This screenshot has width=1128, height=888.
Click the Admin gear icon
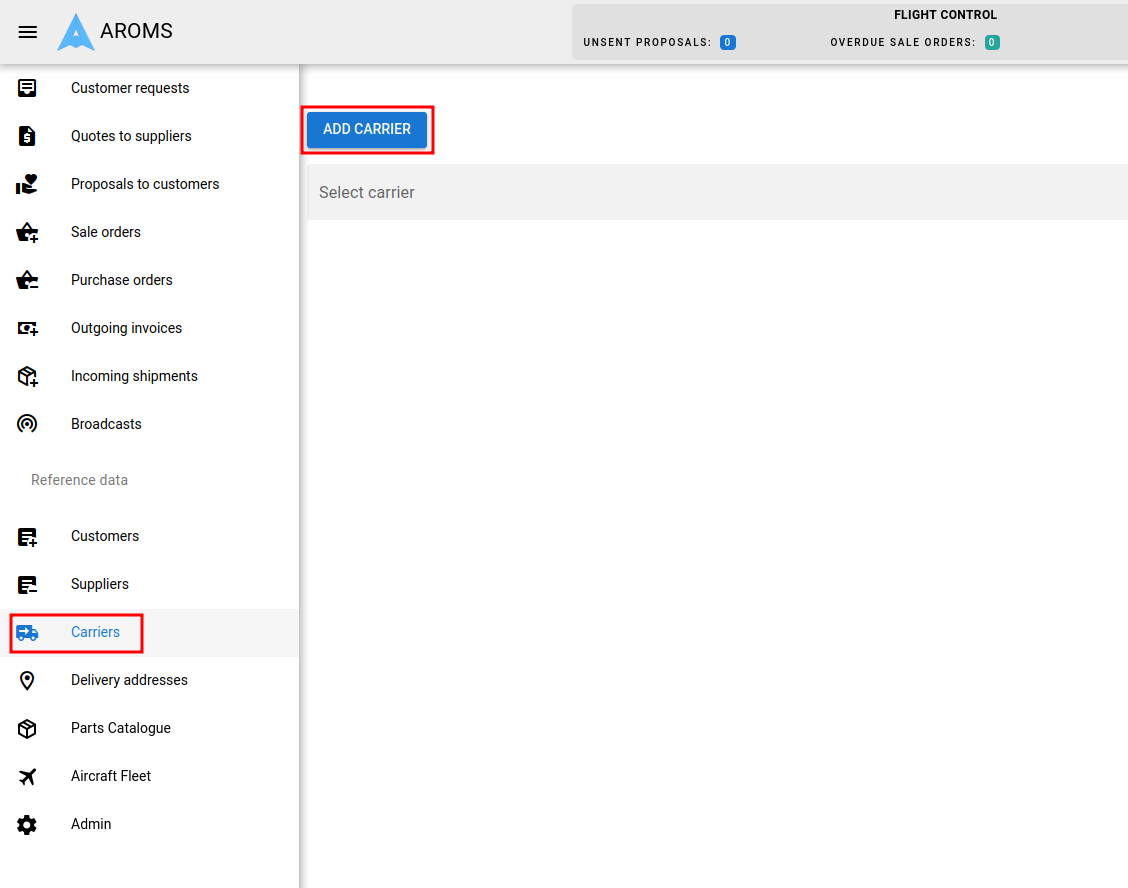tap(27, 824)
